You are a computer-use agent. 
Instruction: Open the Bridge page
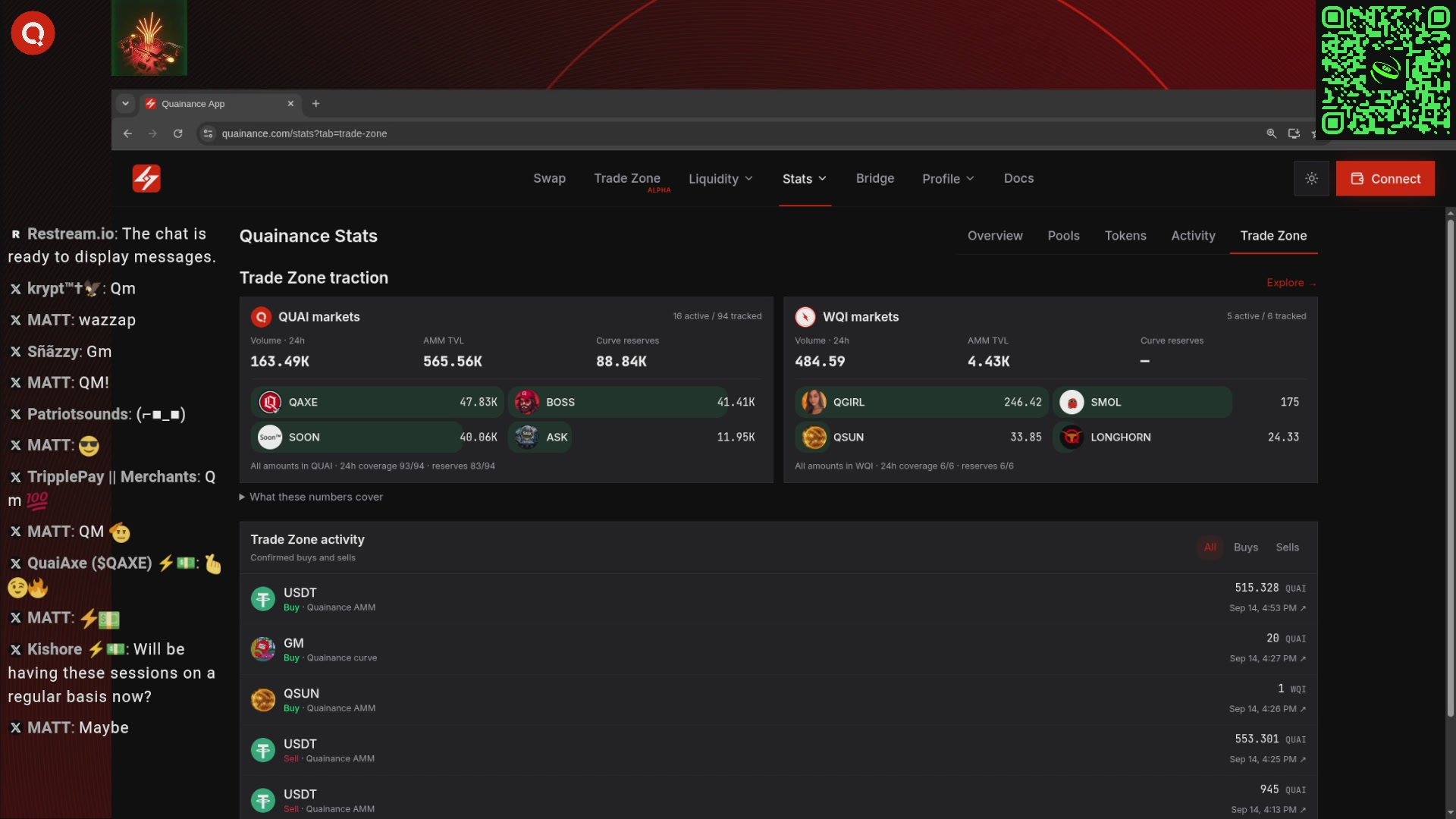click(875, 178)
